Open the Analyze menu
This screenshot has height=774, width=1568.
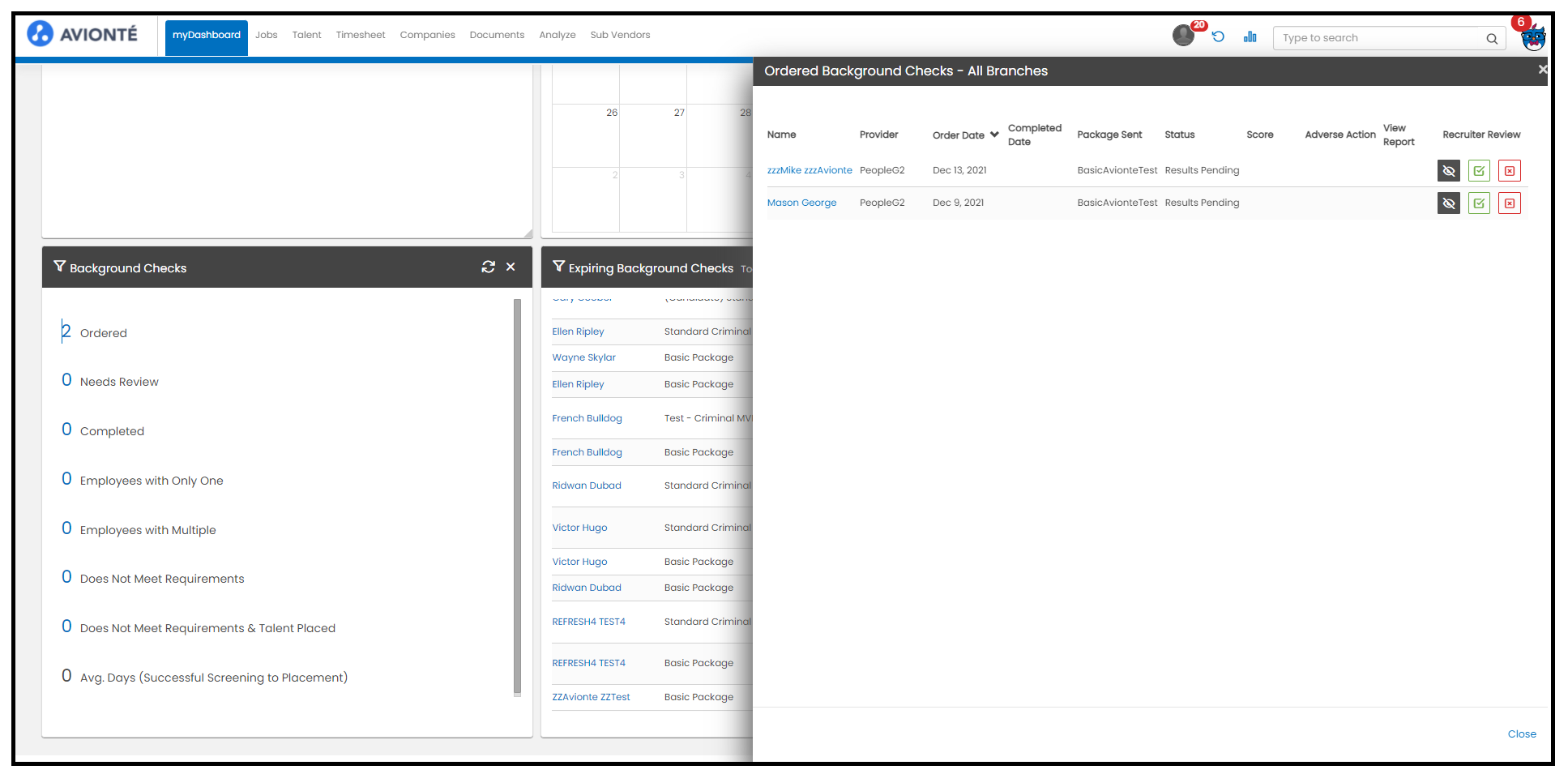558,35
